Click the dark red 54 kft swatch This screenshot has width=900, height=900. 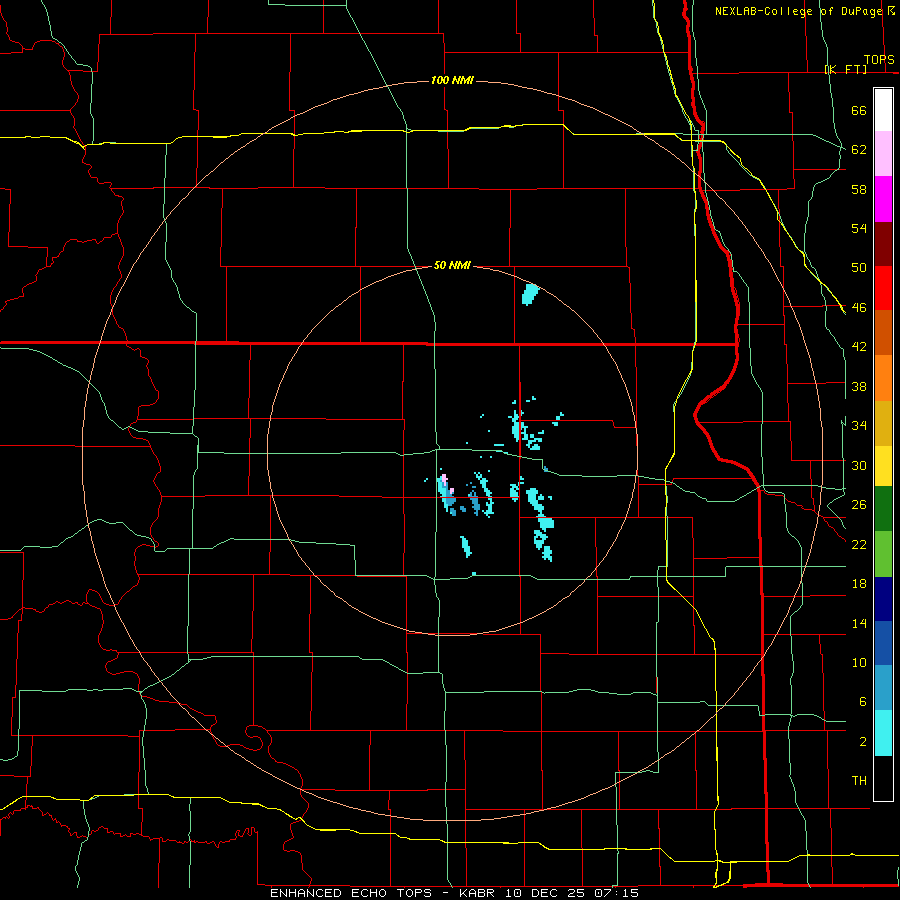pos(883,243)
